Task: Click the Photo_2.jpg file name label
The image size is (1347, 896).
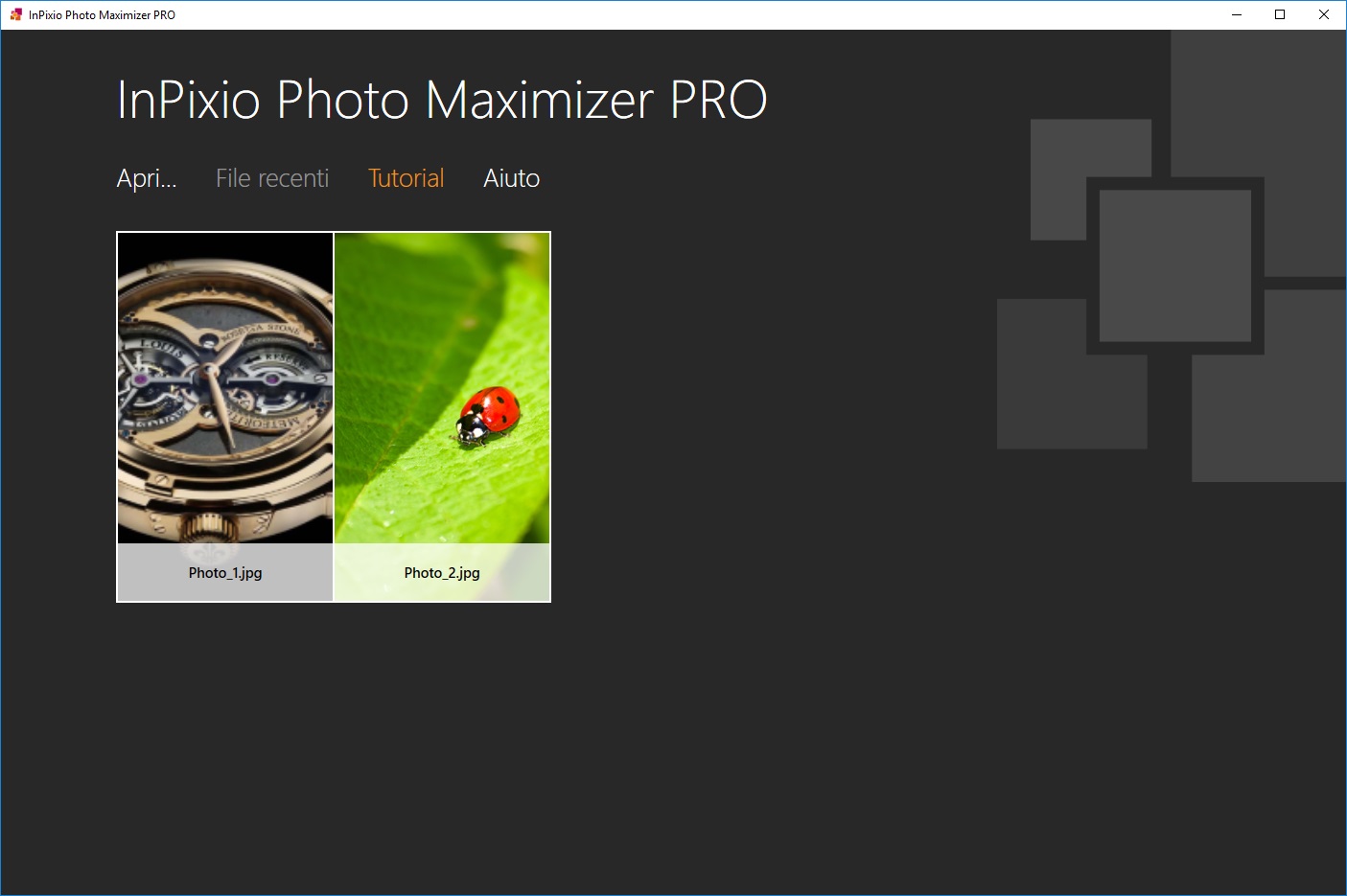Action: (x=442, y=573)
